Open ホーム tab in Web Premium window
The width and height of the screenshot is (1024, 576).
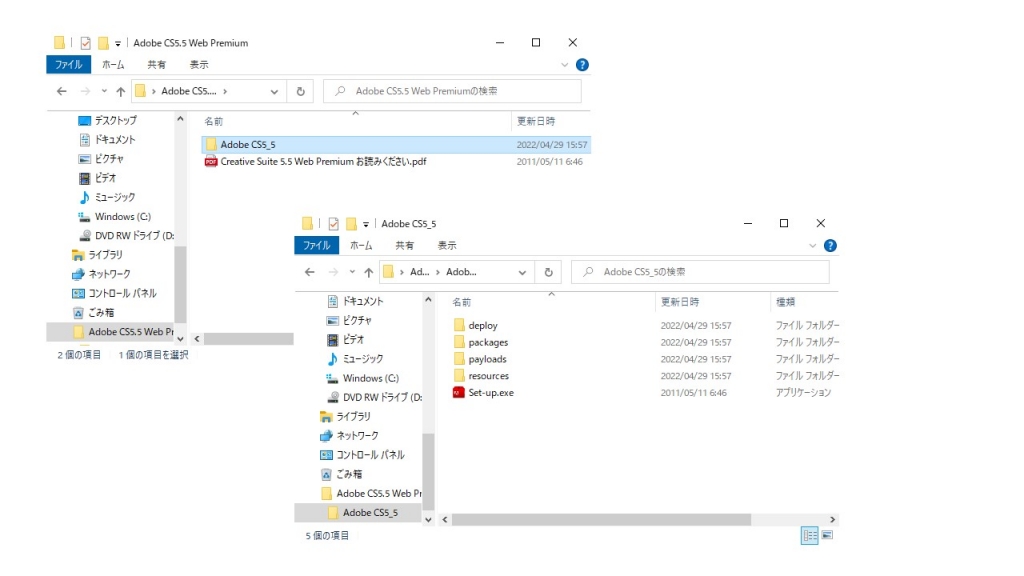click(x=113, y=65)
